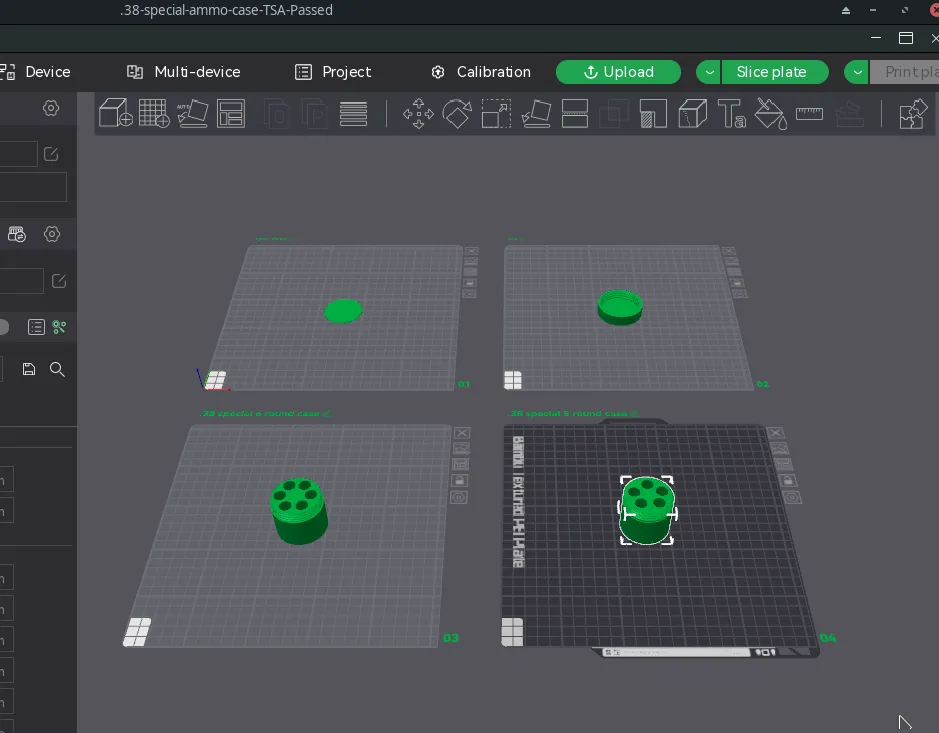Select the Move tool
This screenshot has width=939, height=733.
pos(418,113)
